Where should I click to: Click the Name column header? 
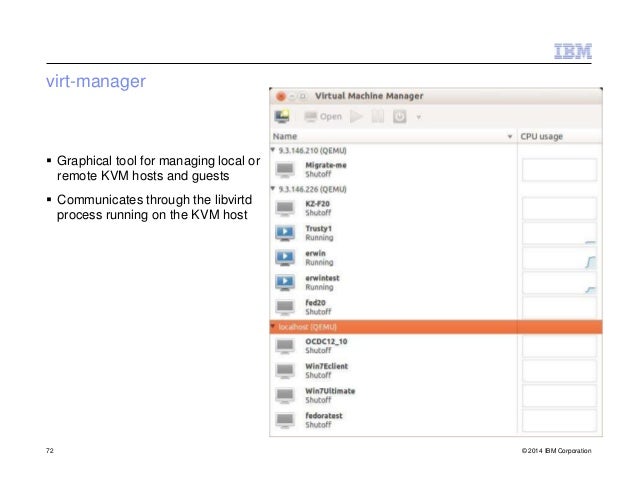coord(393,136)
